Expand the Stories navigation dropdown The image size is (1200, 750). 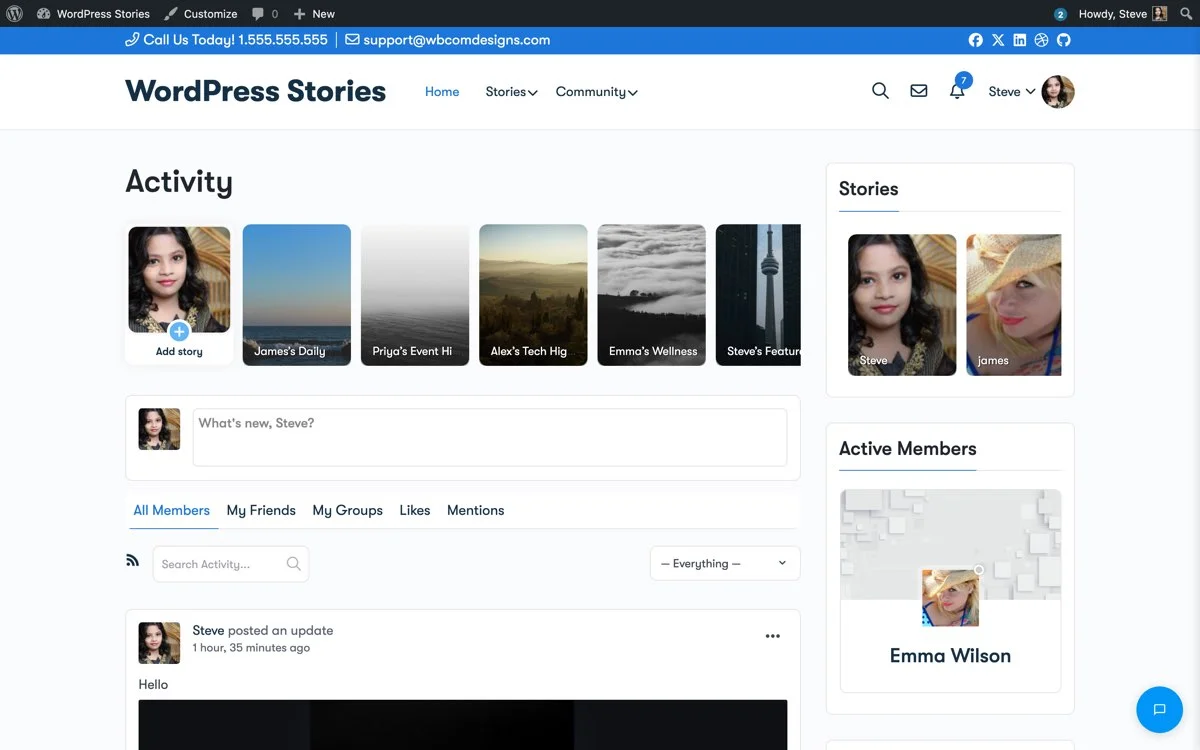(x=510, y=91)
